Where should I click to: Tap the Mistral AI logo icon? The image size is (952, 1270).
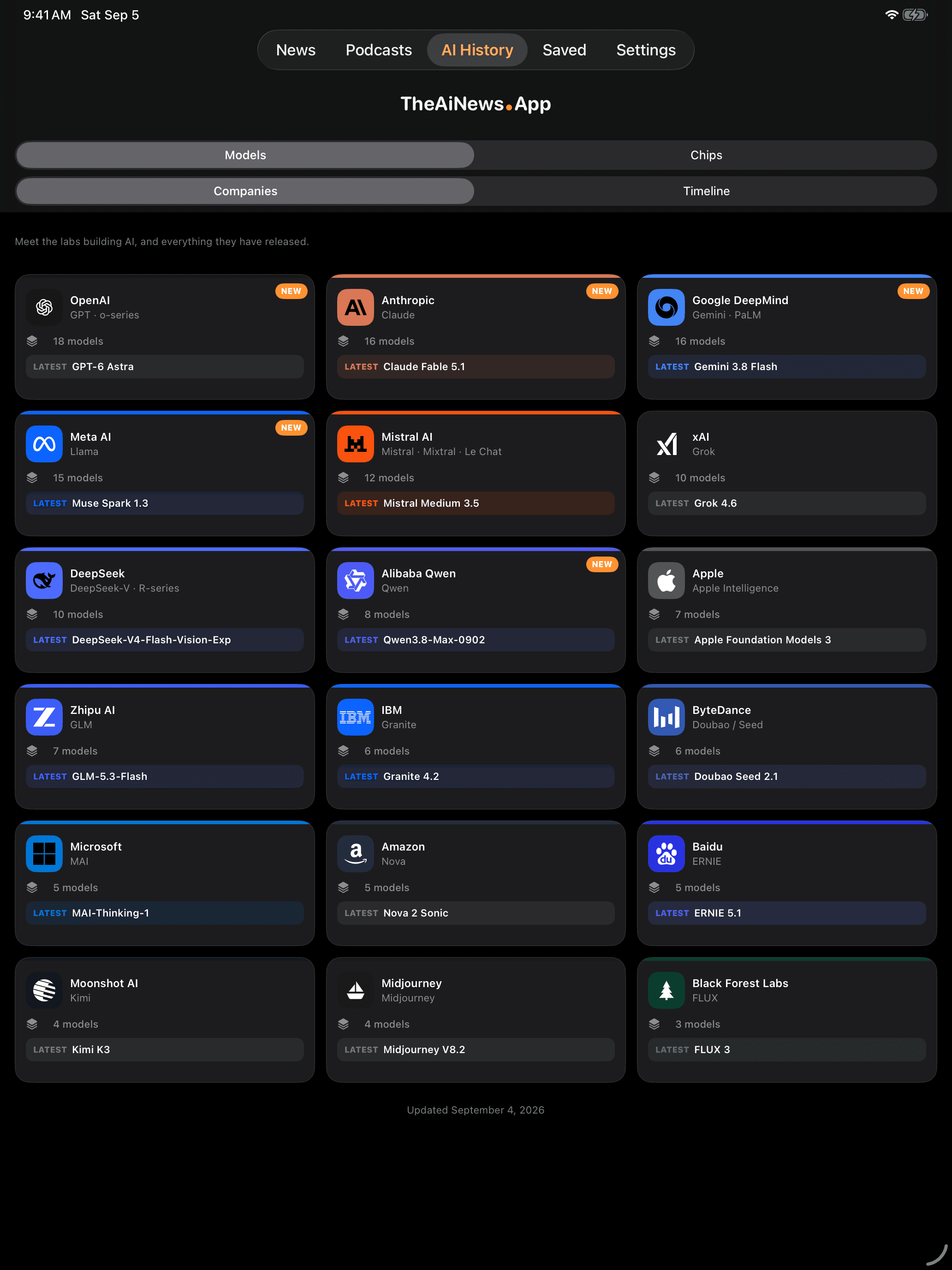(355, 444)
